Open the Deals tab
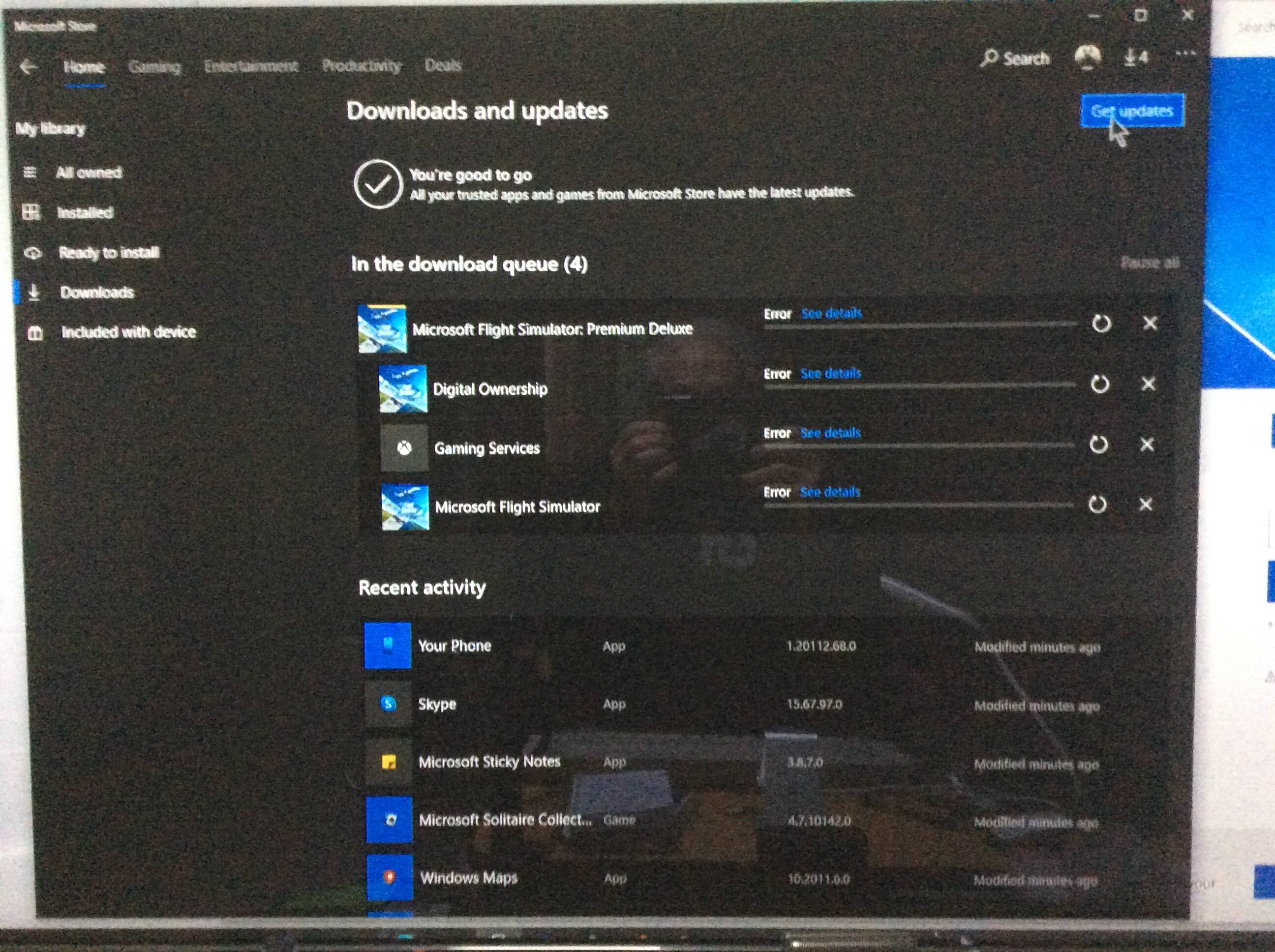The height and width of the screenshot is (952, 1275). tap(443, 65)
